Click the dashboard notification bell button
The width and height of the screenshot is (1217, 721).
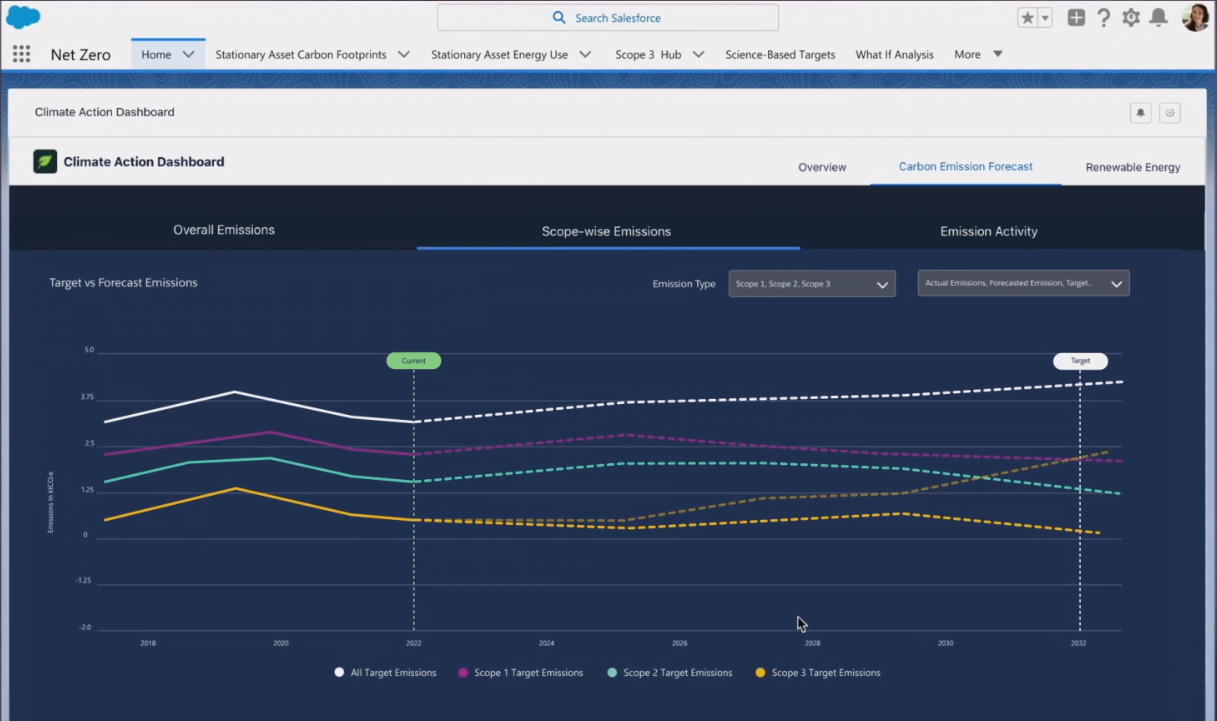click(x=1140, y=113)
